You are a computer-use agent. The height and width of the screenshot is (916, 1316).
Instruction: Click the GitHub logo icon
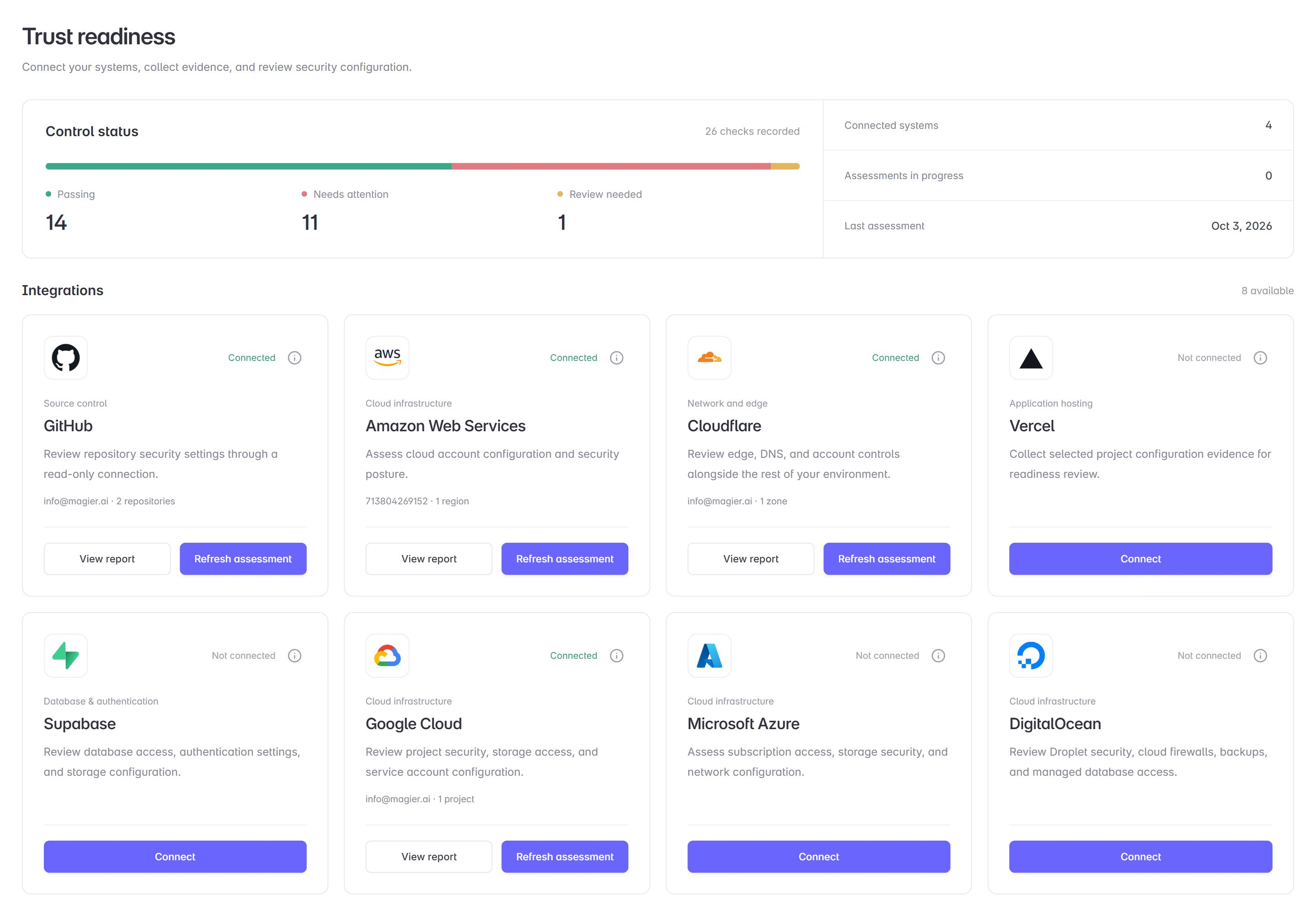tap(66, 358)
